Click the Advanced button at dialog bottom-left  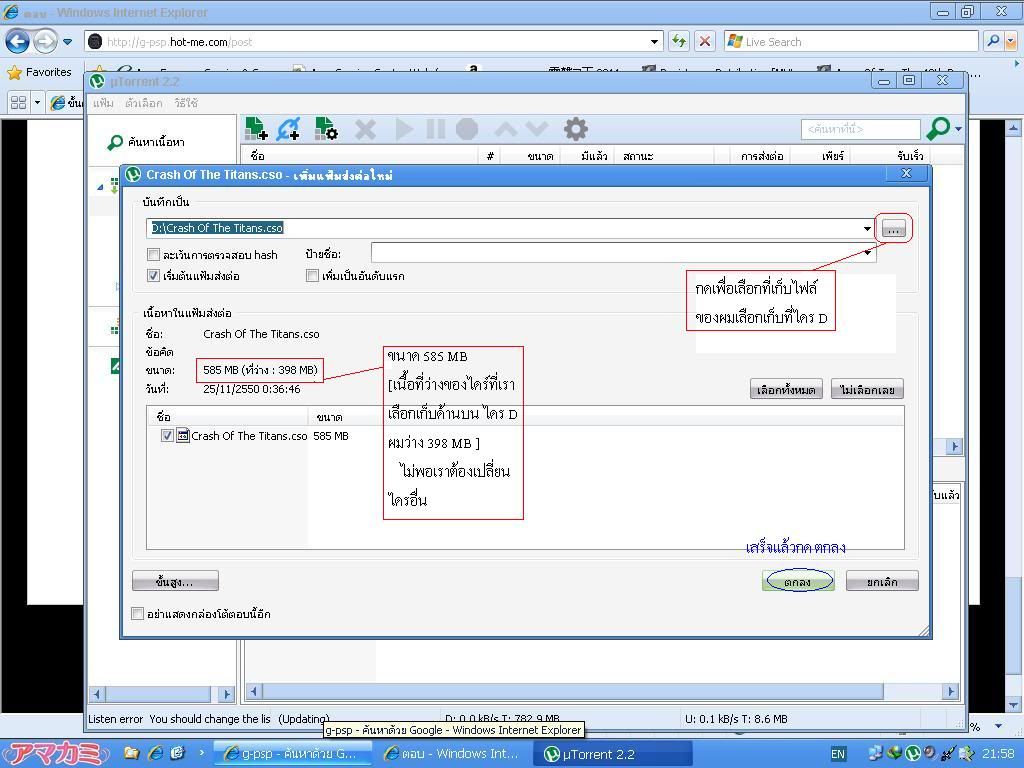[x=175, y=581]
